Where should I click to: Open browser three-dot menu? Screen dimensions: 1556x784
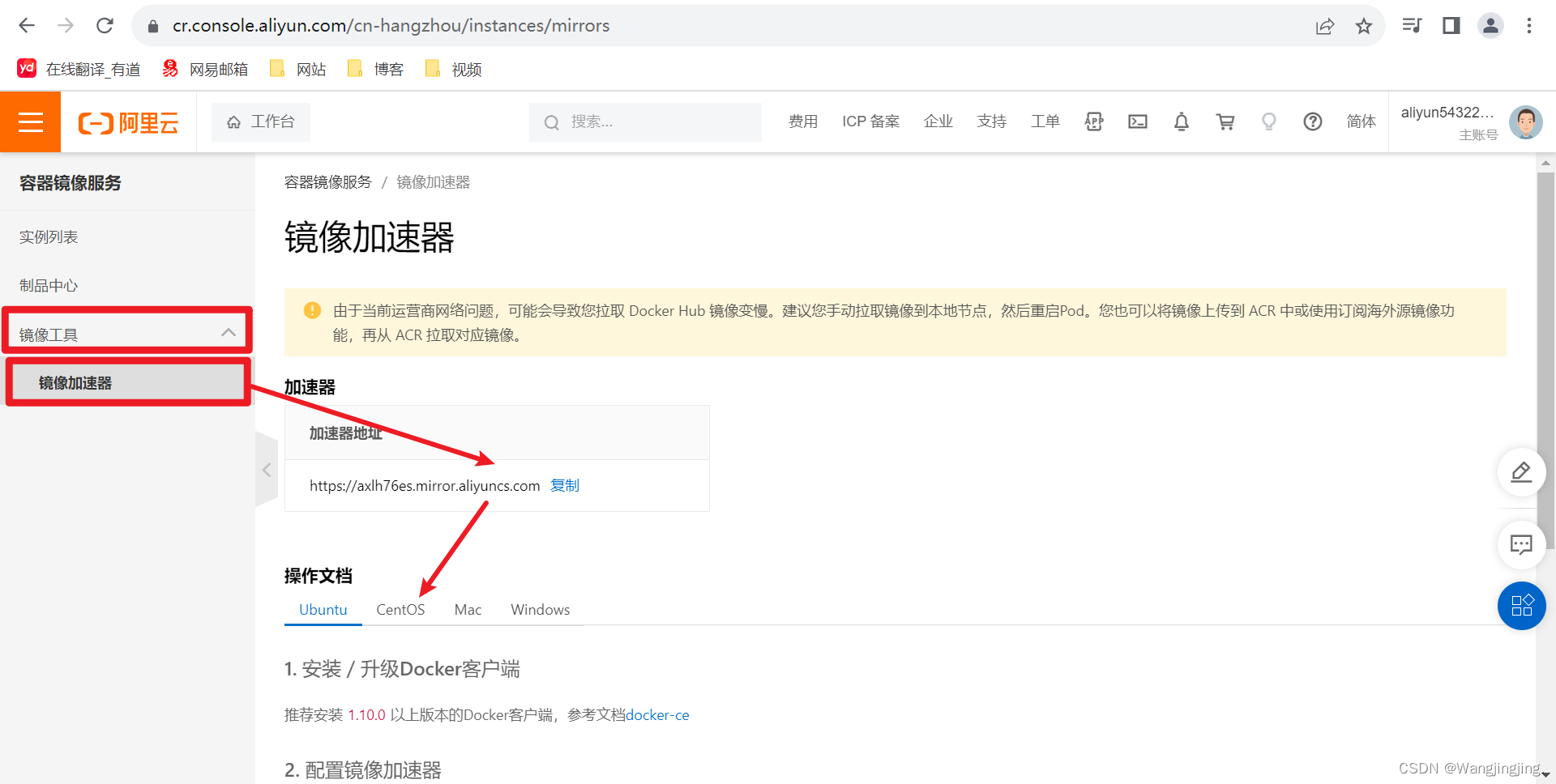click(1529, 26)
